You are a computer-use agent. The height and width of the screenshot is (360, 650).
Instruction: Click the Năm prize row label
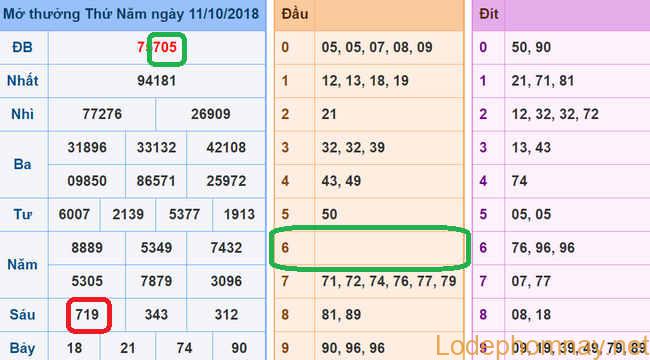pos(22,264)
